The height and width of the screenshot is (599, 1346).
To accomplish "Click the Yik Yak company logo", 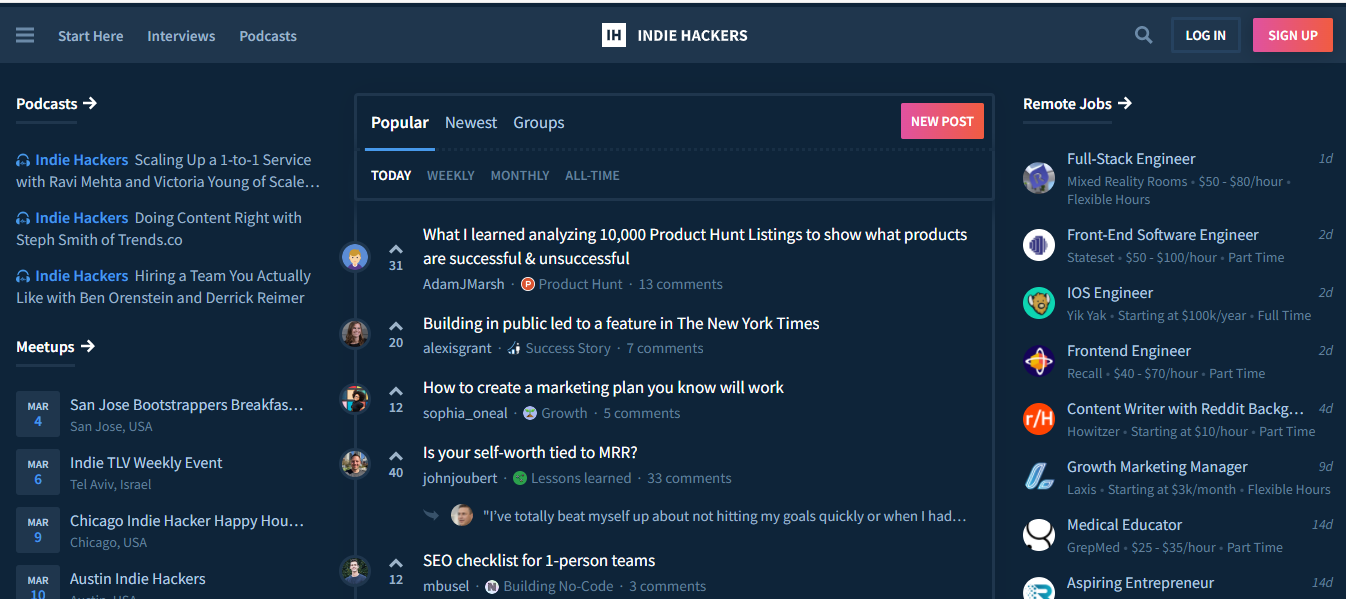I will pos(1039,303).
